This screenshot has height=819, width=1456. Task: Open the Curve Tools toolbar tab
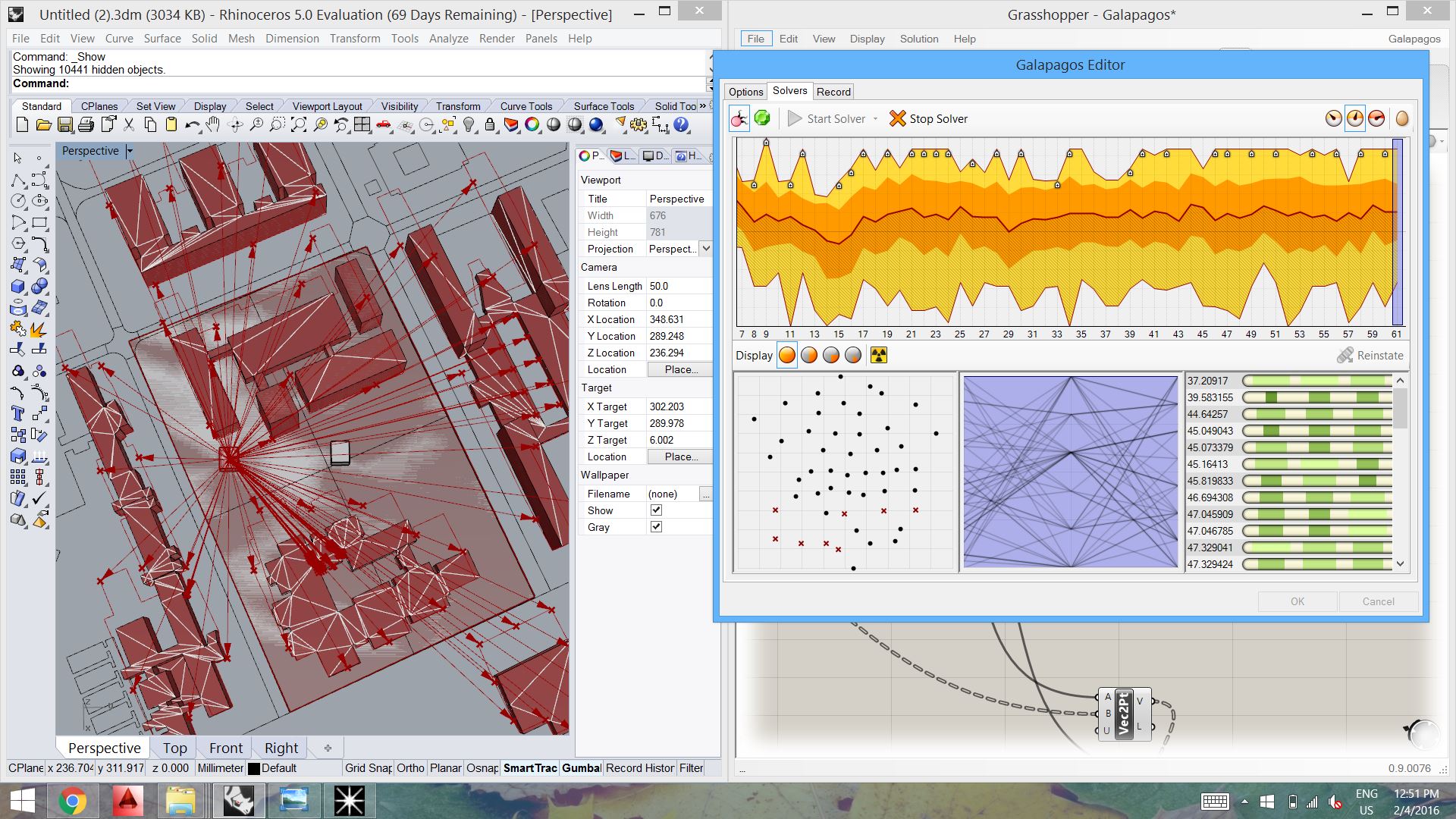pos(526,106)
